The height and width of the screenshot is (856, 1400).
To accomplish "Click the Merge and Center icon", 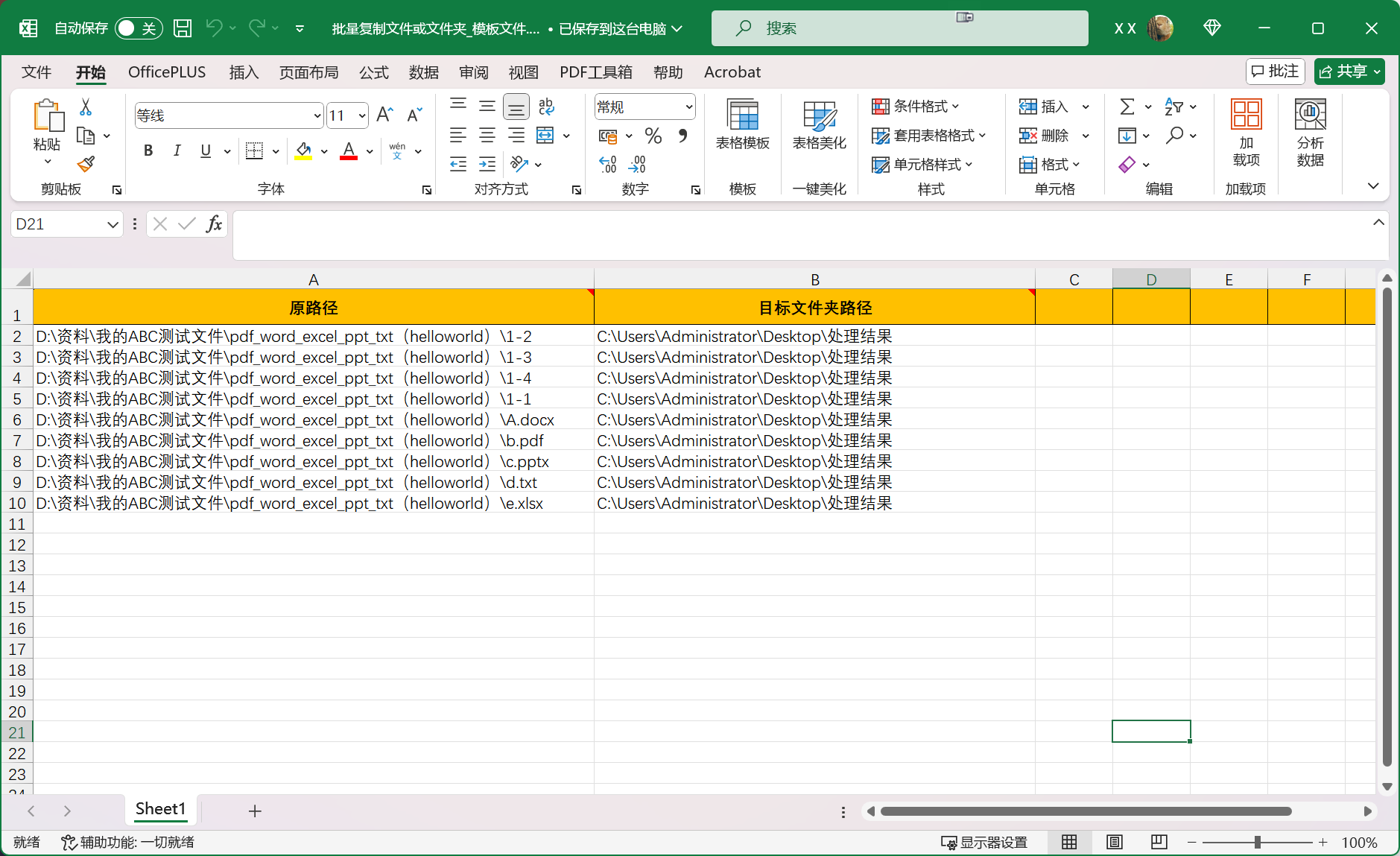I will (x=545, y=136).
